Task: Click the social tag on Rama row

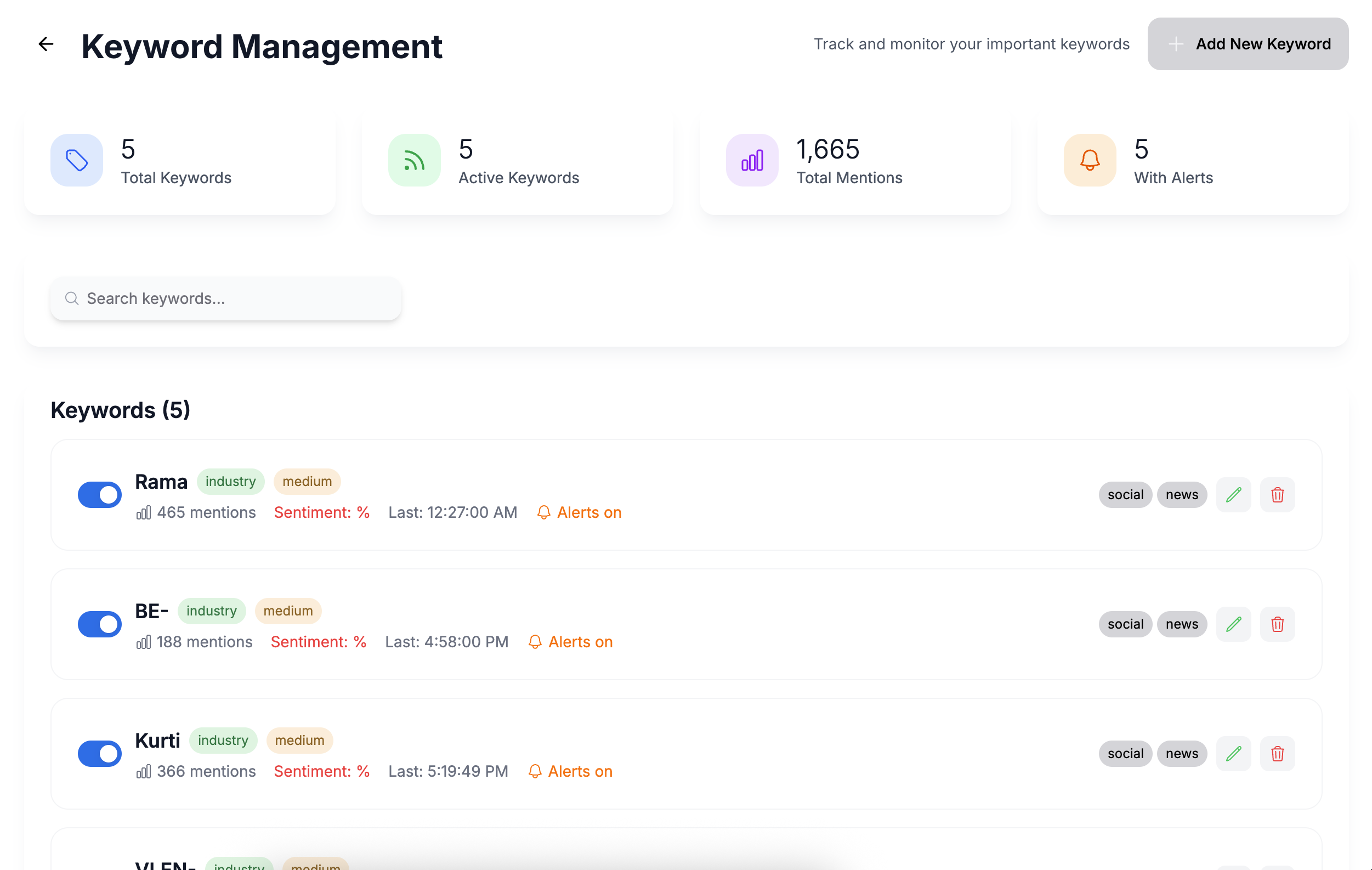Action: coord(1125,494)
